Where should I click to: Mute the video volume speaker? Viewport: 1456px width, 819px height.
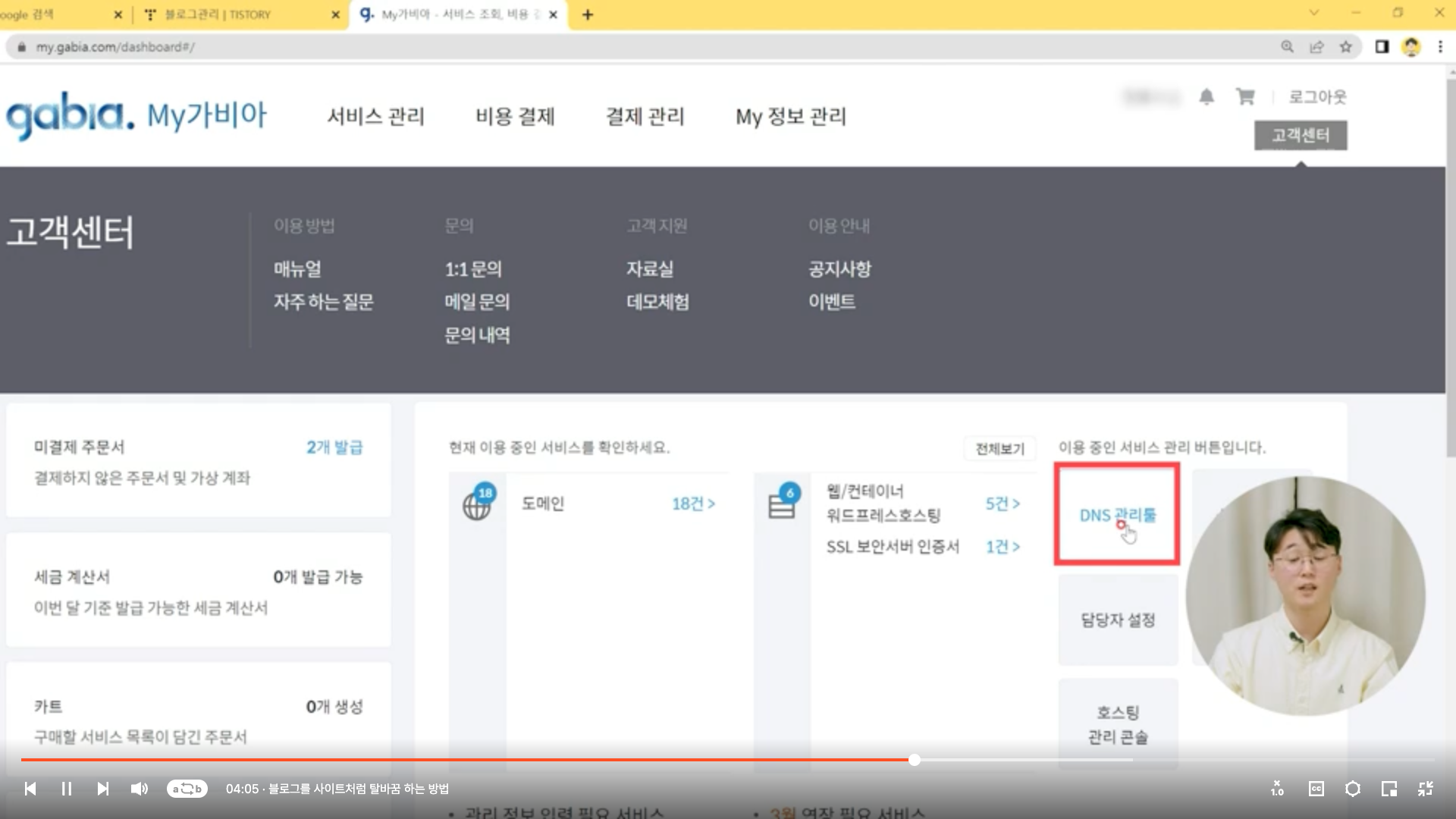[140, 789]
